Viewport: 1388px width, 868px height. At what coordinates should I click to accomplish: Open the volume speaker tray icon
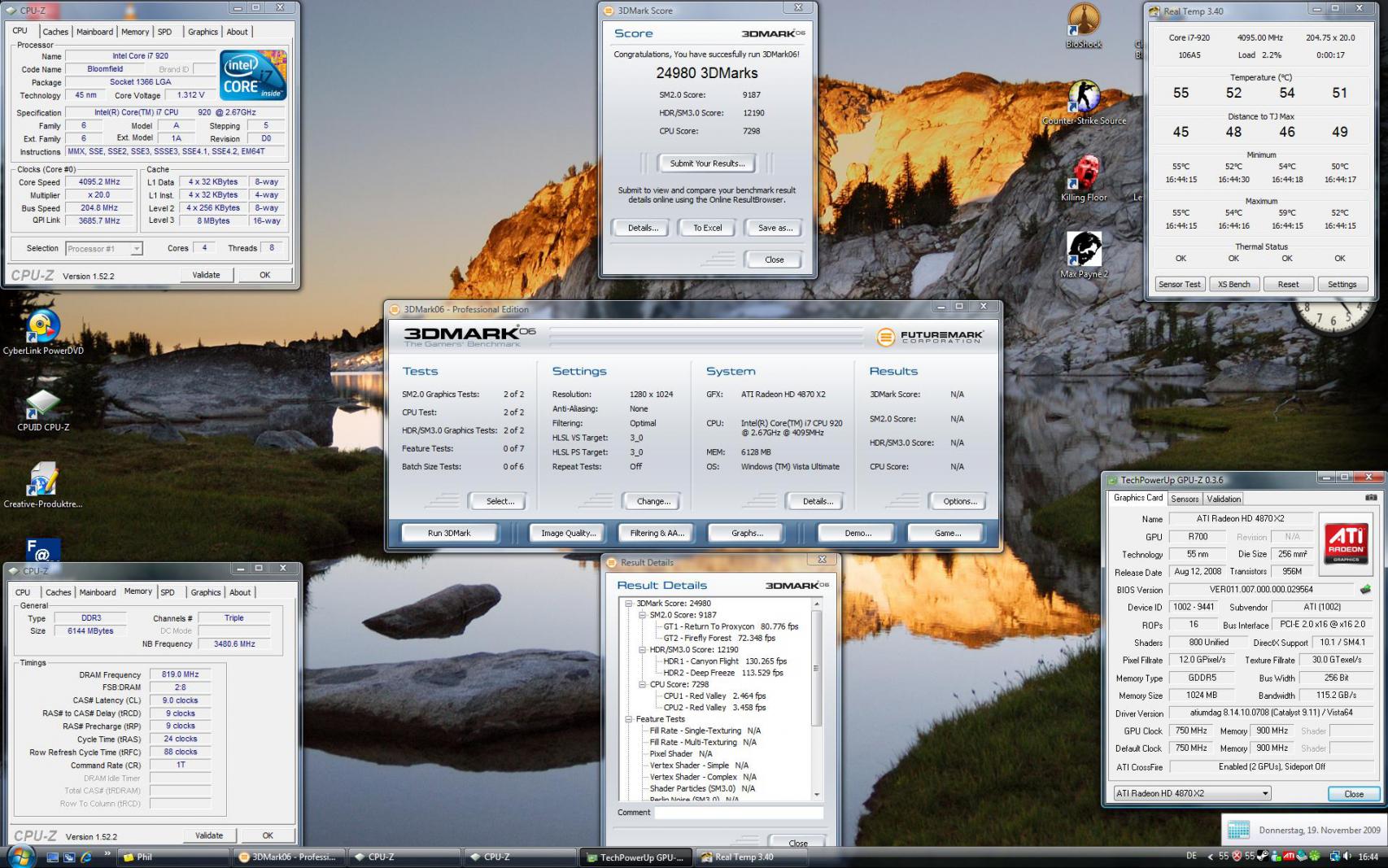[1347, 856]
